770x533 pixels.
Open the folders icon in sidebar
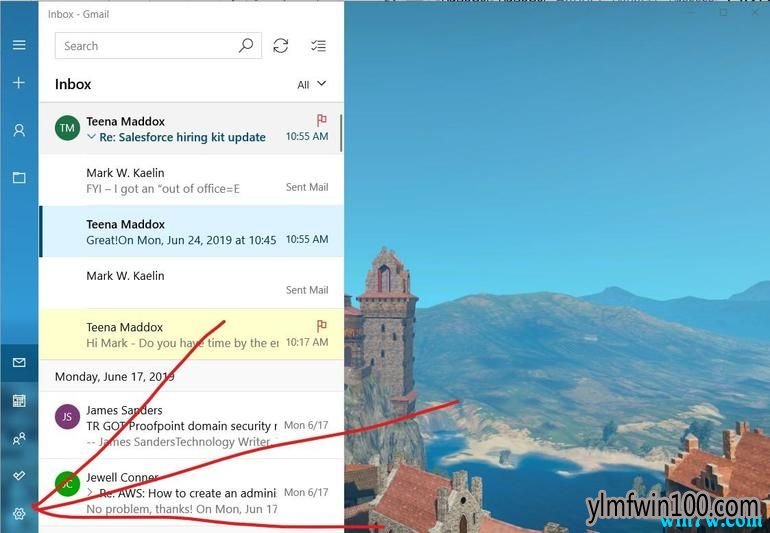click(x=19, y=177)
